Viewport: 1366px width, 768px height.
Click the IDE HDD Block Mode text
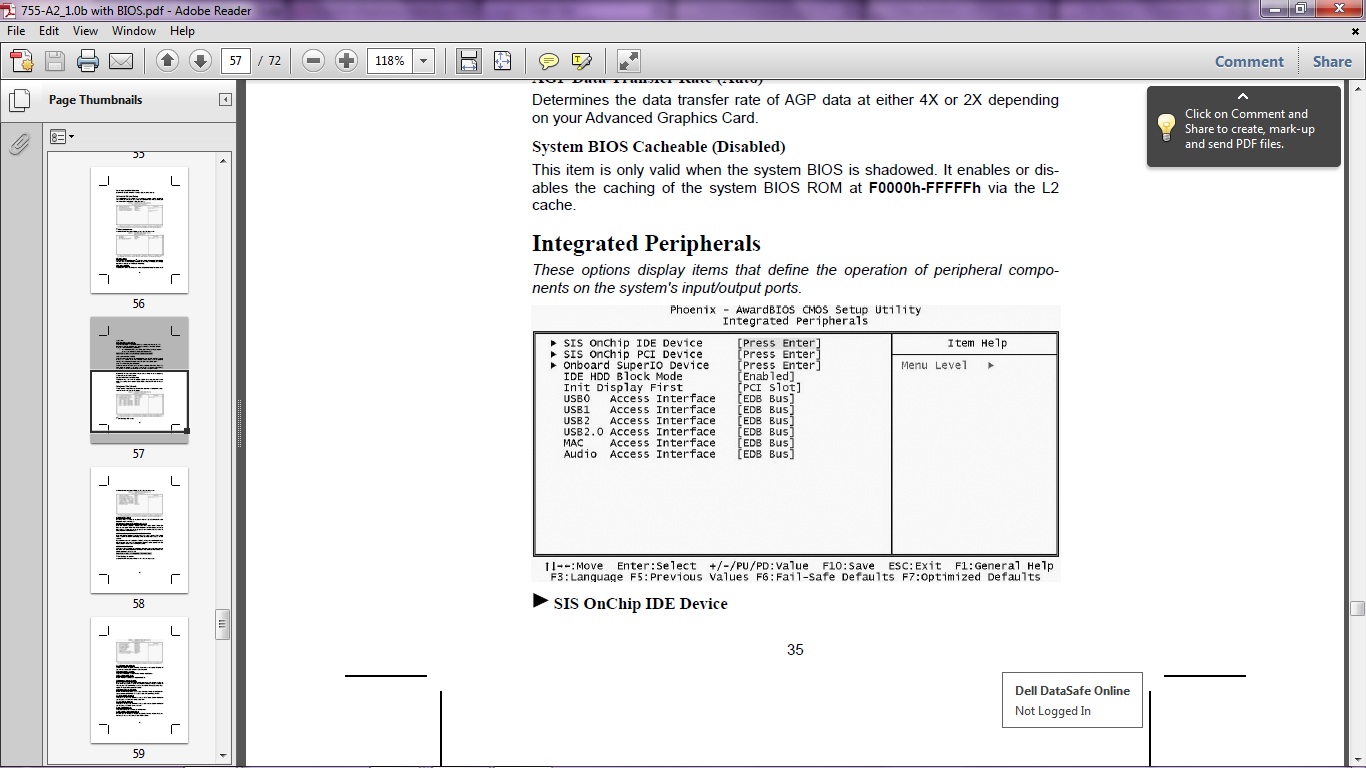coord(623,377)
